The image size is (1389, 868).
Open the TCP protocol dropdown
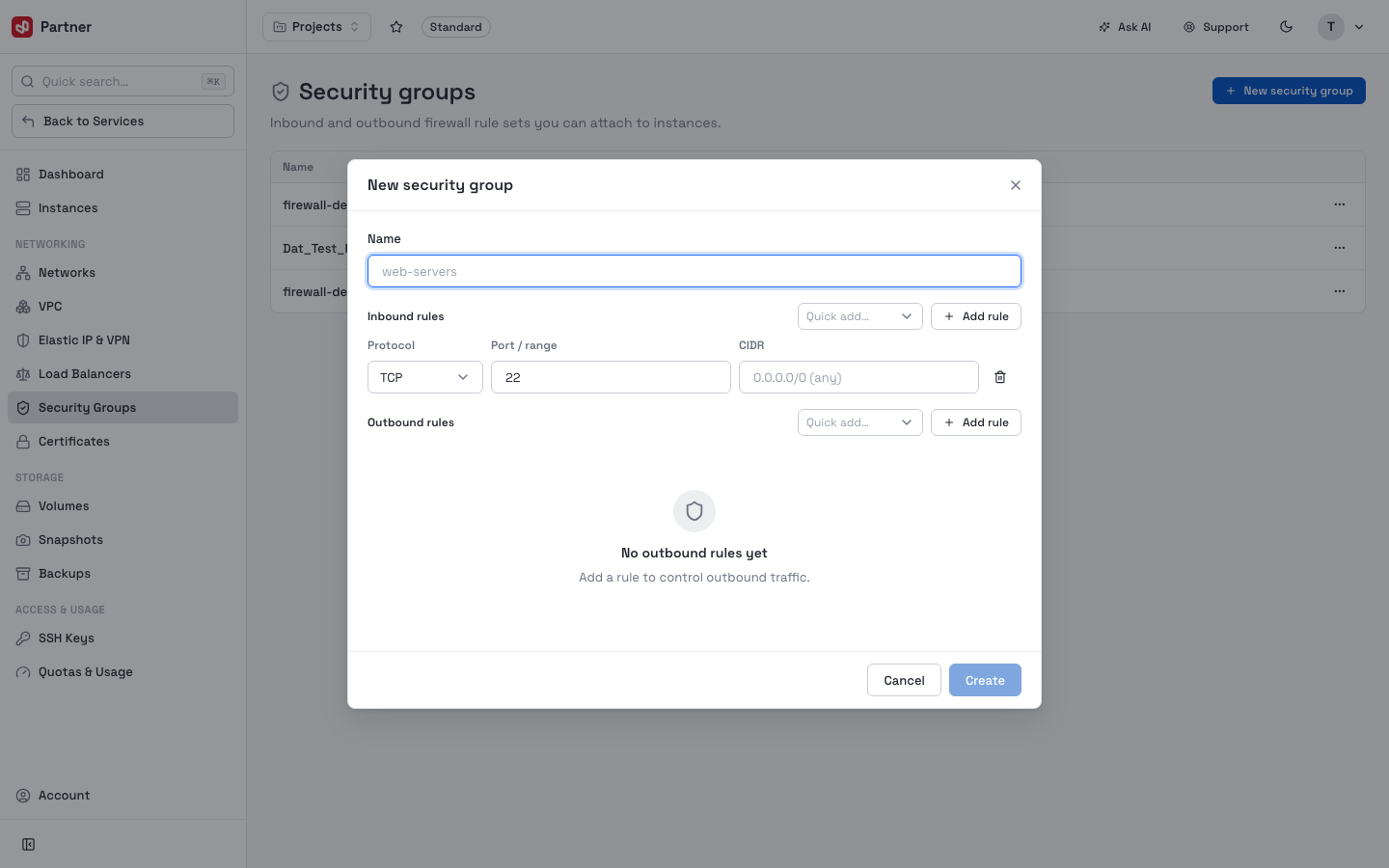(425, 377)
